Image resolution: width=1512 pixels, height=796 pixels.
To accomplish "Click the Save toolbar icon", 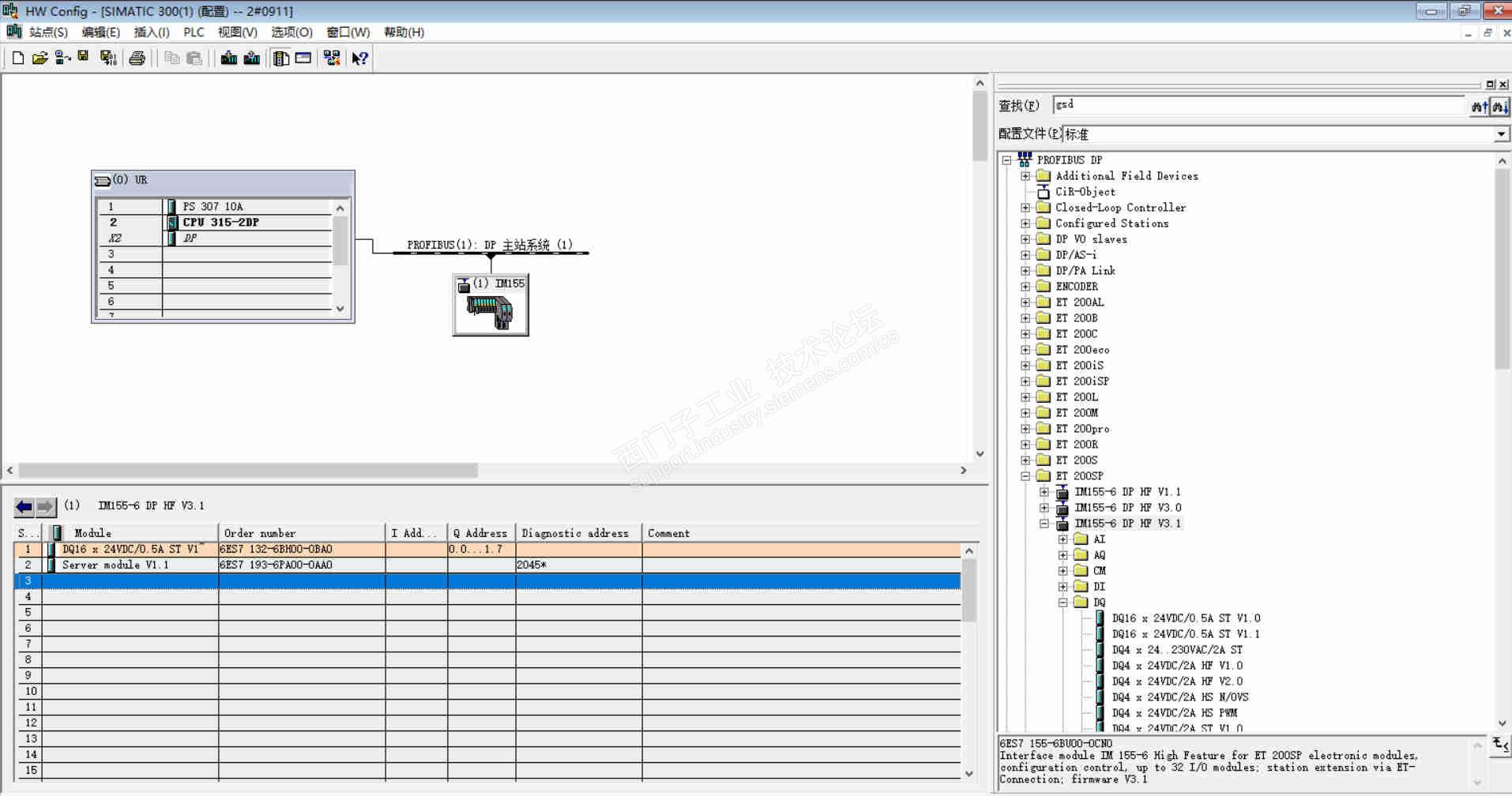I will [83, 58].
